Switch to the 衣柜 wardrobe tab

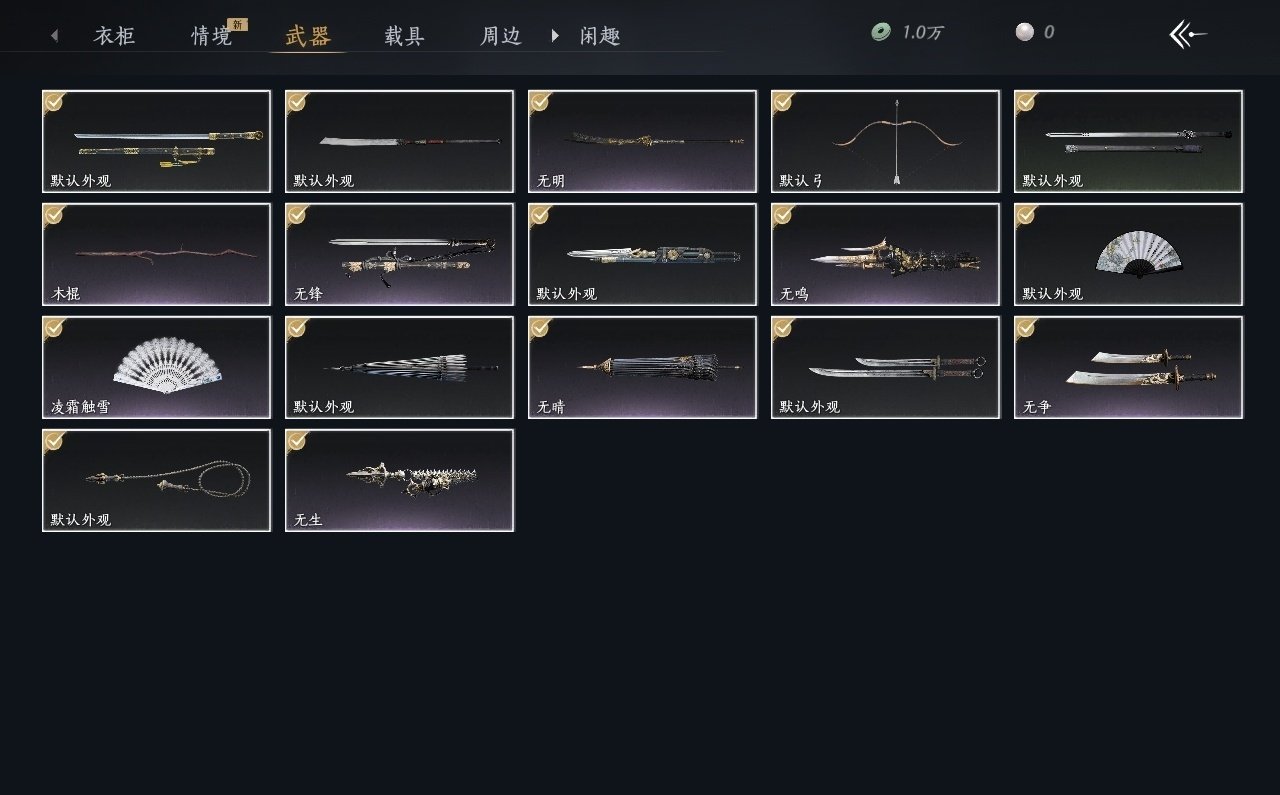point(114,37)
